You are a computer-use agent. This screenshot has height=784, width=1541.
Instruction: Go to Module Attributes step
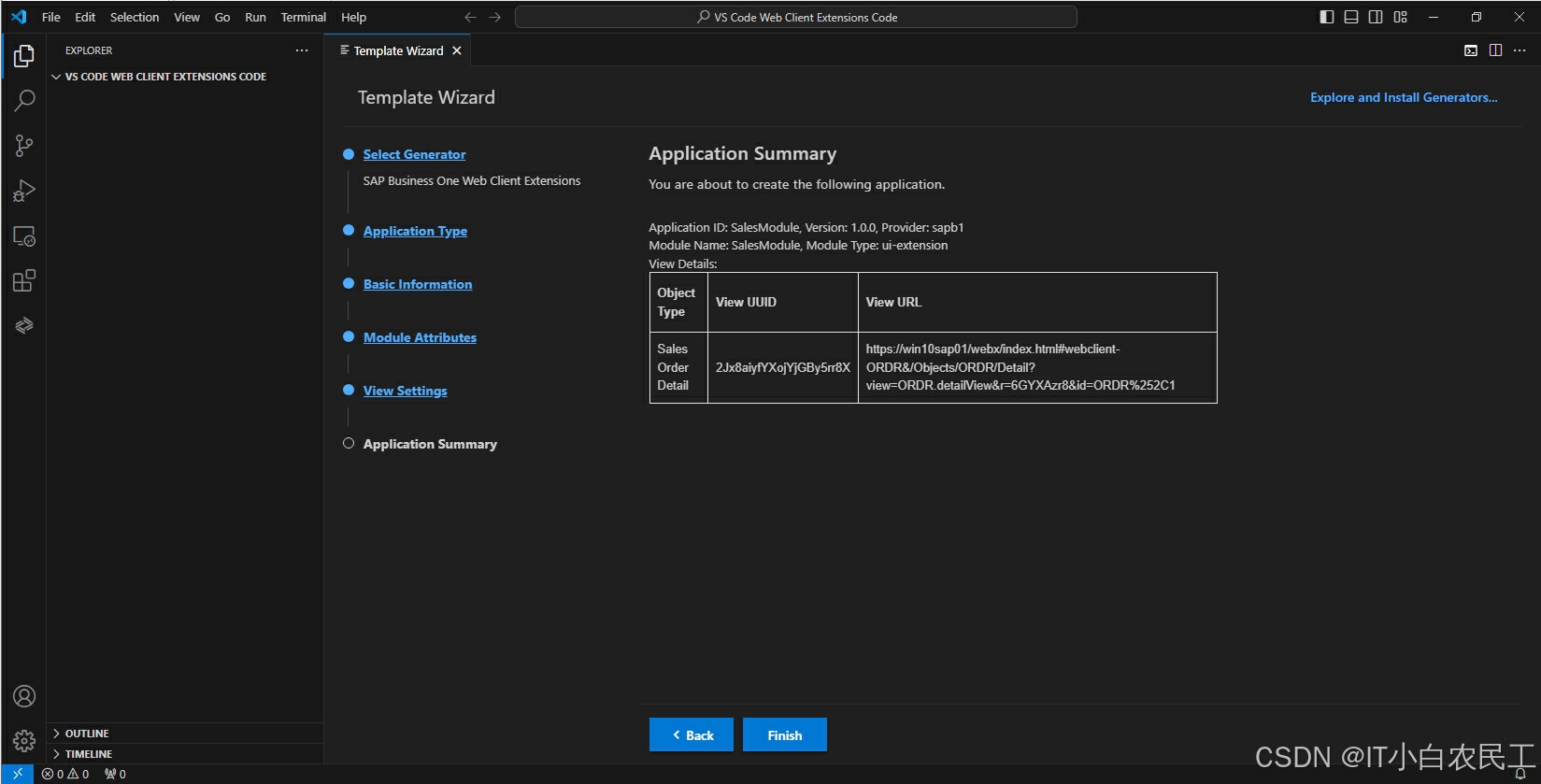[x=420, y=337]
